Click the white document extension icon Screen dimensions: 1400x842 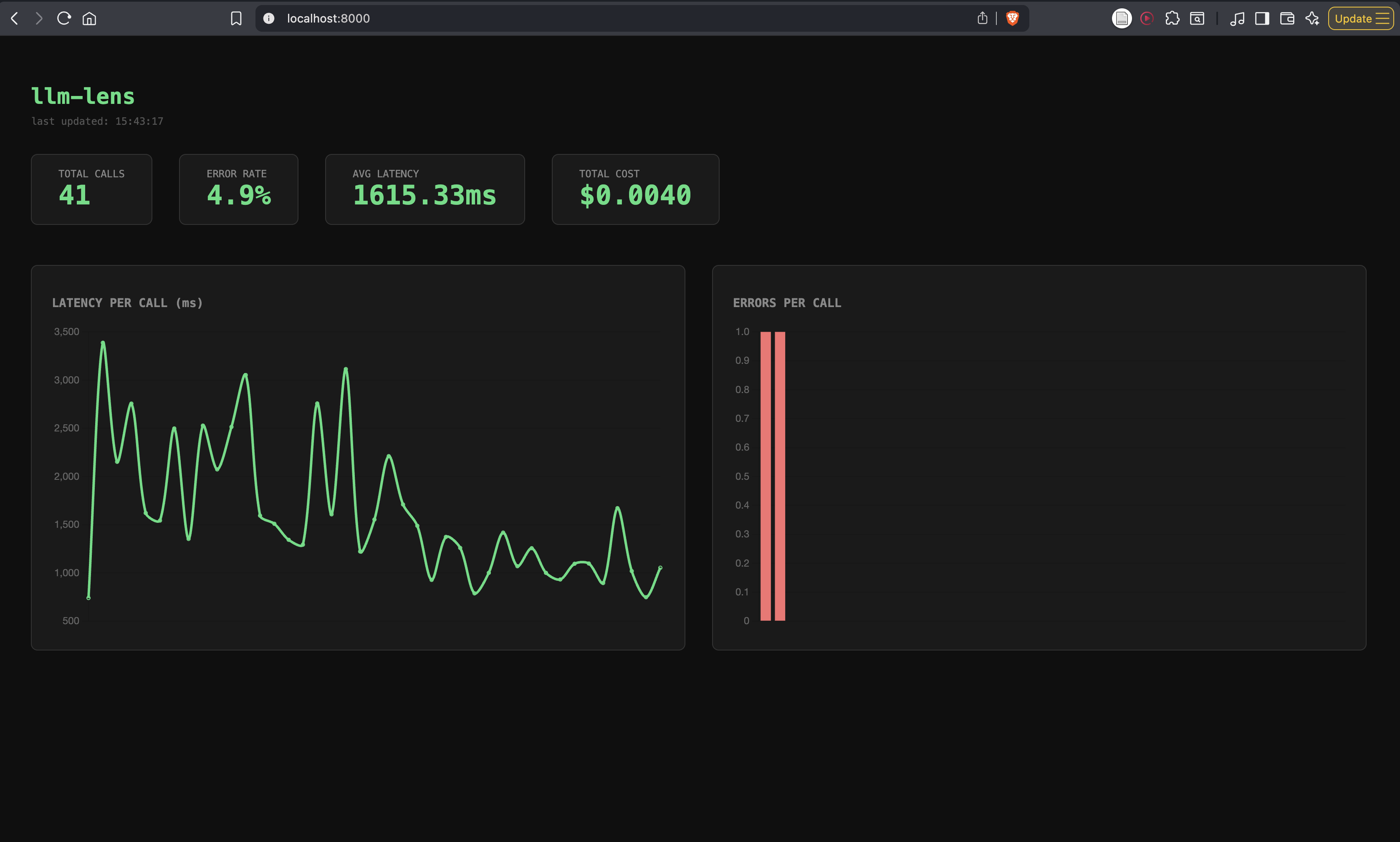[x=1121, y=19]
